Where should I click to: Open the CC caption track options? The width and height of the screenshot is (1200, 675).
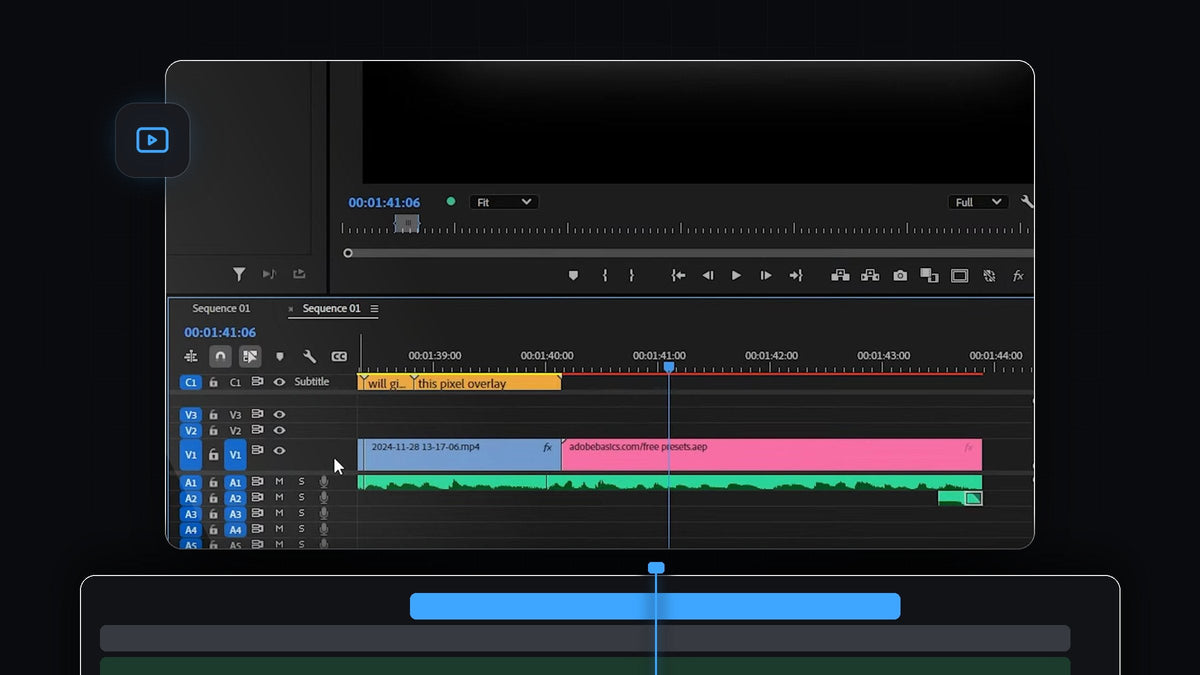(x=339, y=356)
